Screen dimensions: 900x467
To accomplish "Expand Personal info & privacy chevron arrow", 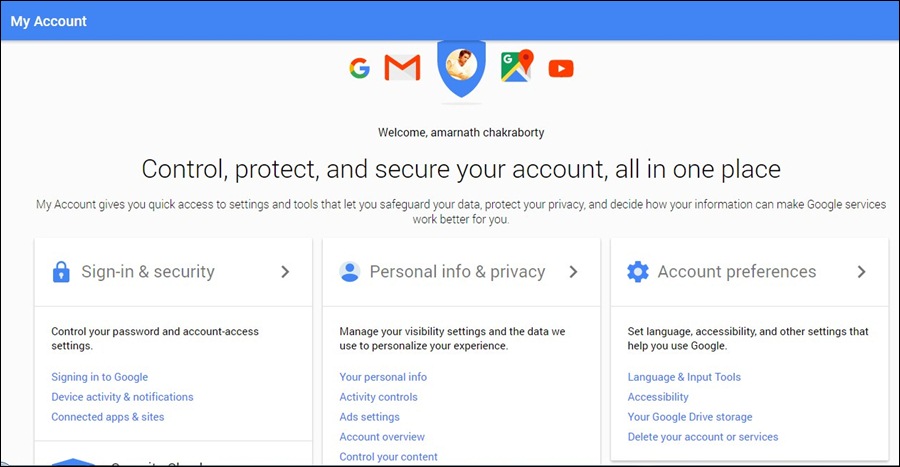I will point(573,272).
